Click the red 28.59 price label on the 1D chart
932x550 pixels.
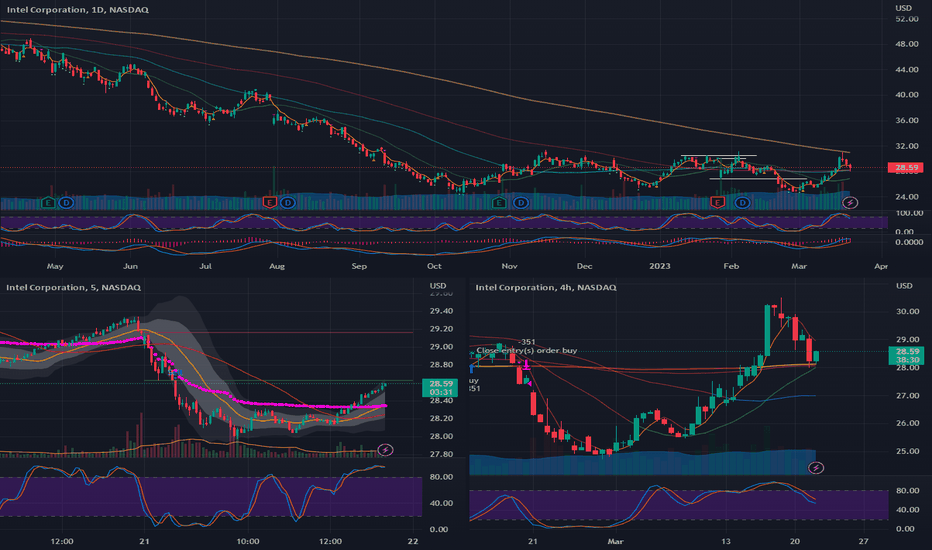click(x=906, y=168)
